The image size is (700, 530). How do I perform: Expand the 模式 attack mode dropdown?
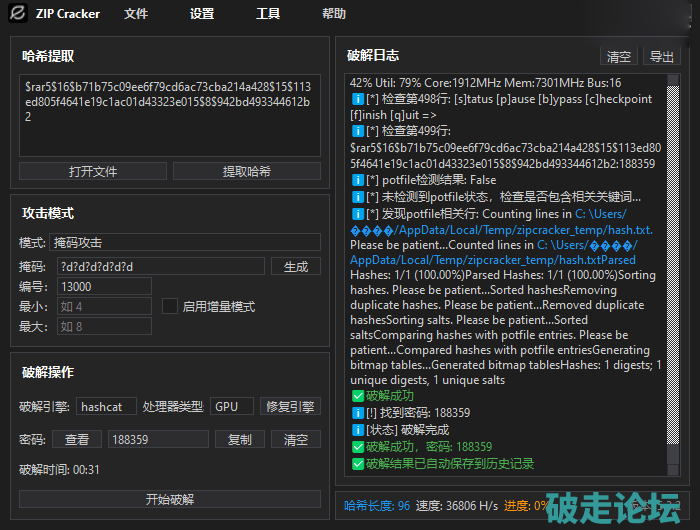click(185, 242)
